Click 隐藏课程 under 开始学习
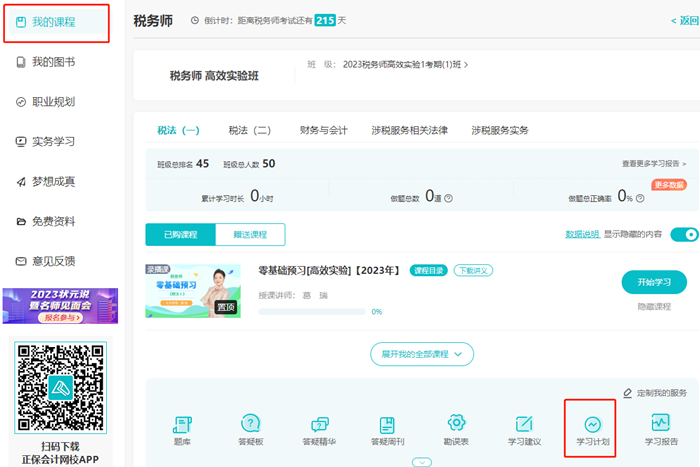Viewport: 700px width, 467px height. coord(654,307)
